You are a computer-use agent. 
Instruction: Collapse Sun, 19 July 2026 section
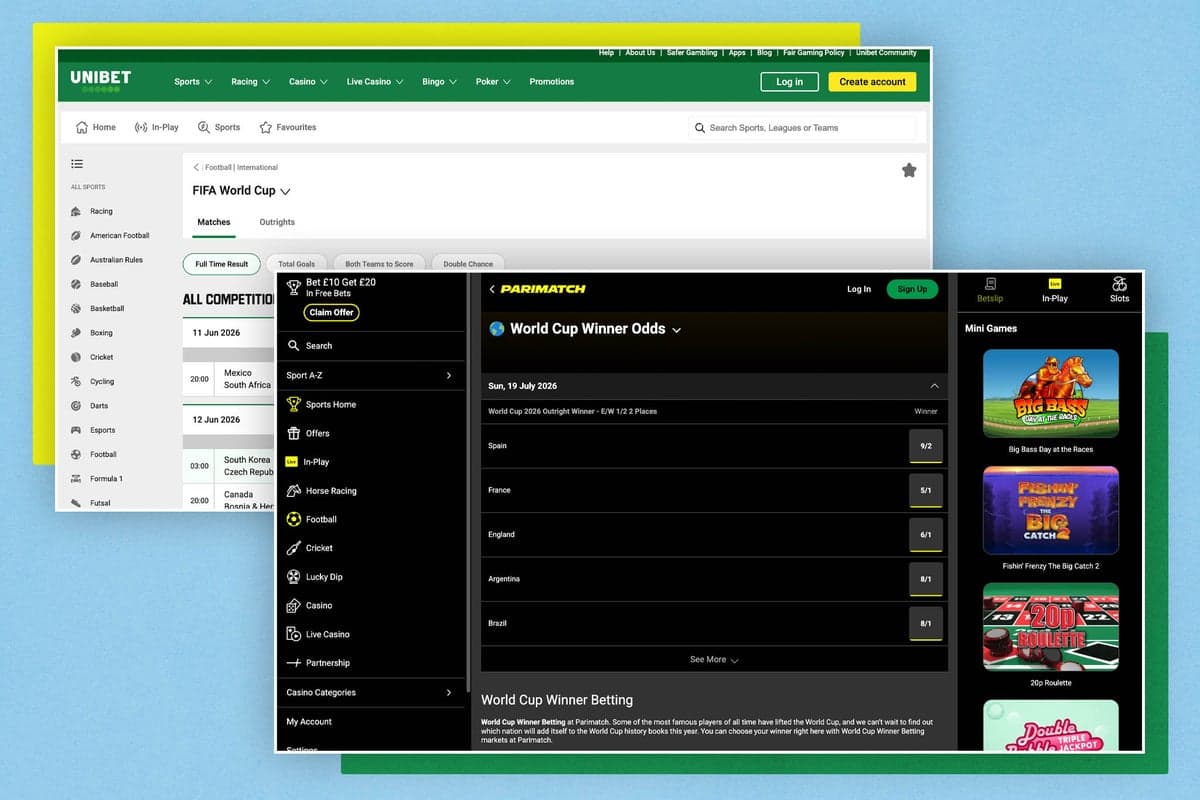934,386
